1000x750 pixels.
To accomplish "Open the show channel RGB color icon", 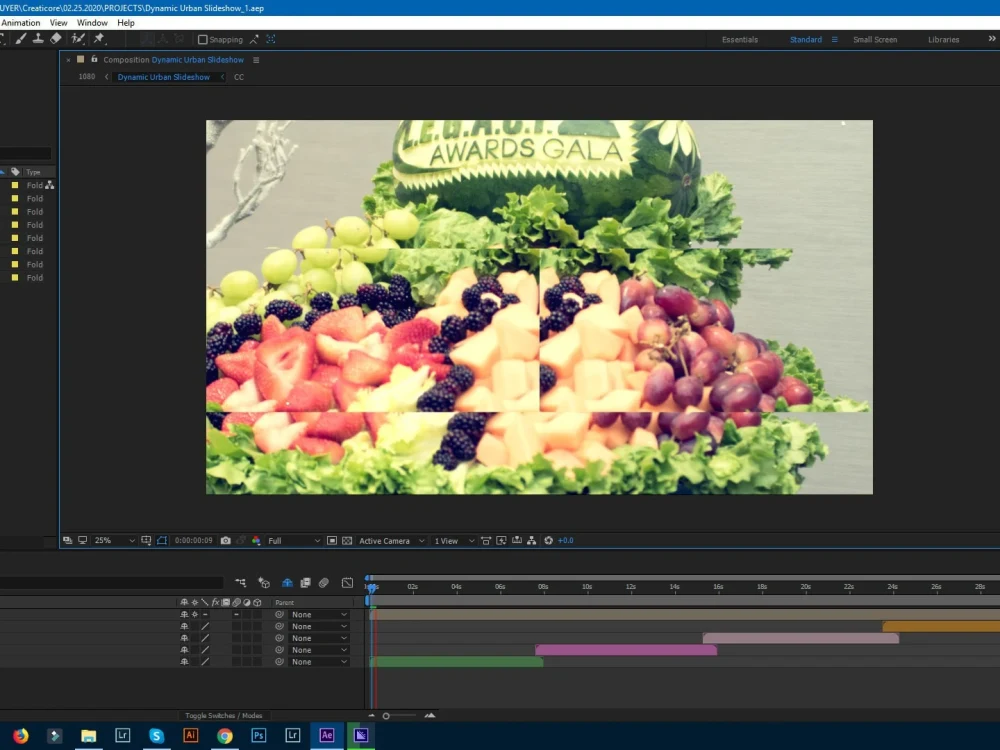I will click(x=256, y=540).
